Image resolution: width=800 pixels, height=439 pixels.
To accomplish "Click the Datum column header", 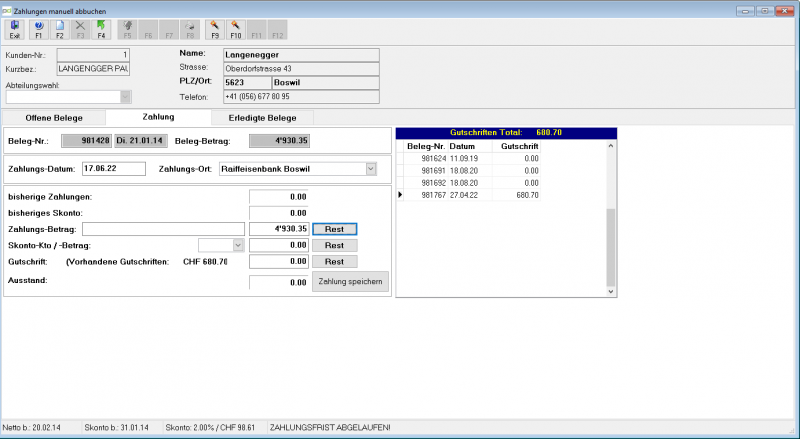I will pyautogui.click(x=470, y=146).
